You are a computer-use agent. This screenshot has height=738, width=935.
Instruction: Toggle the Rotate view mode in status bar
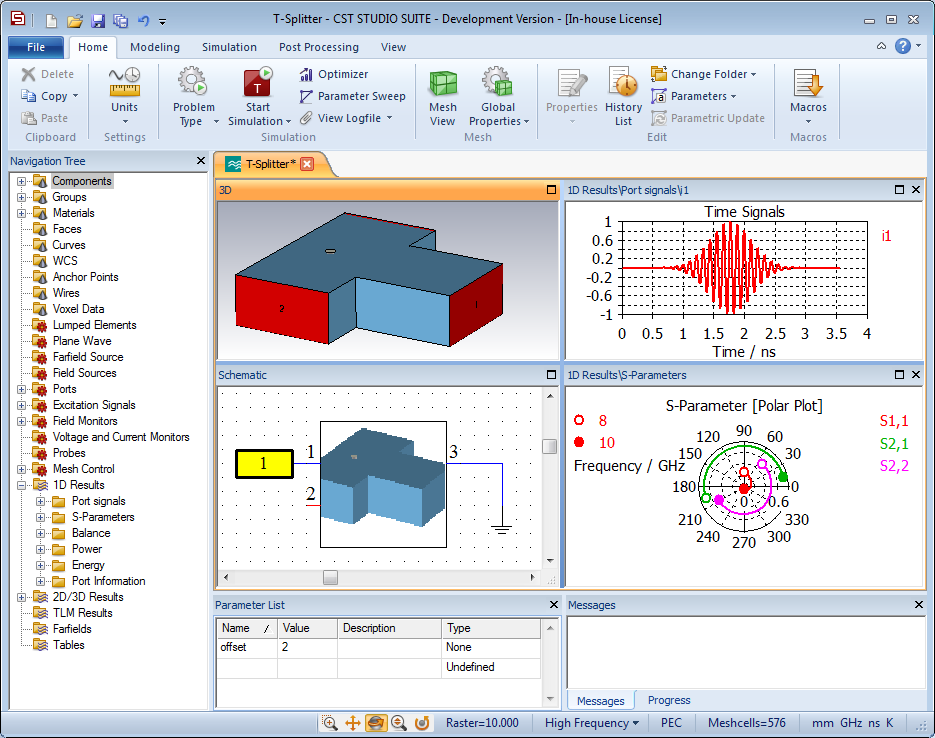point(376,723)
